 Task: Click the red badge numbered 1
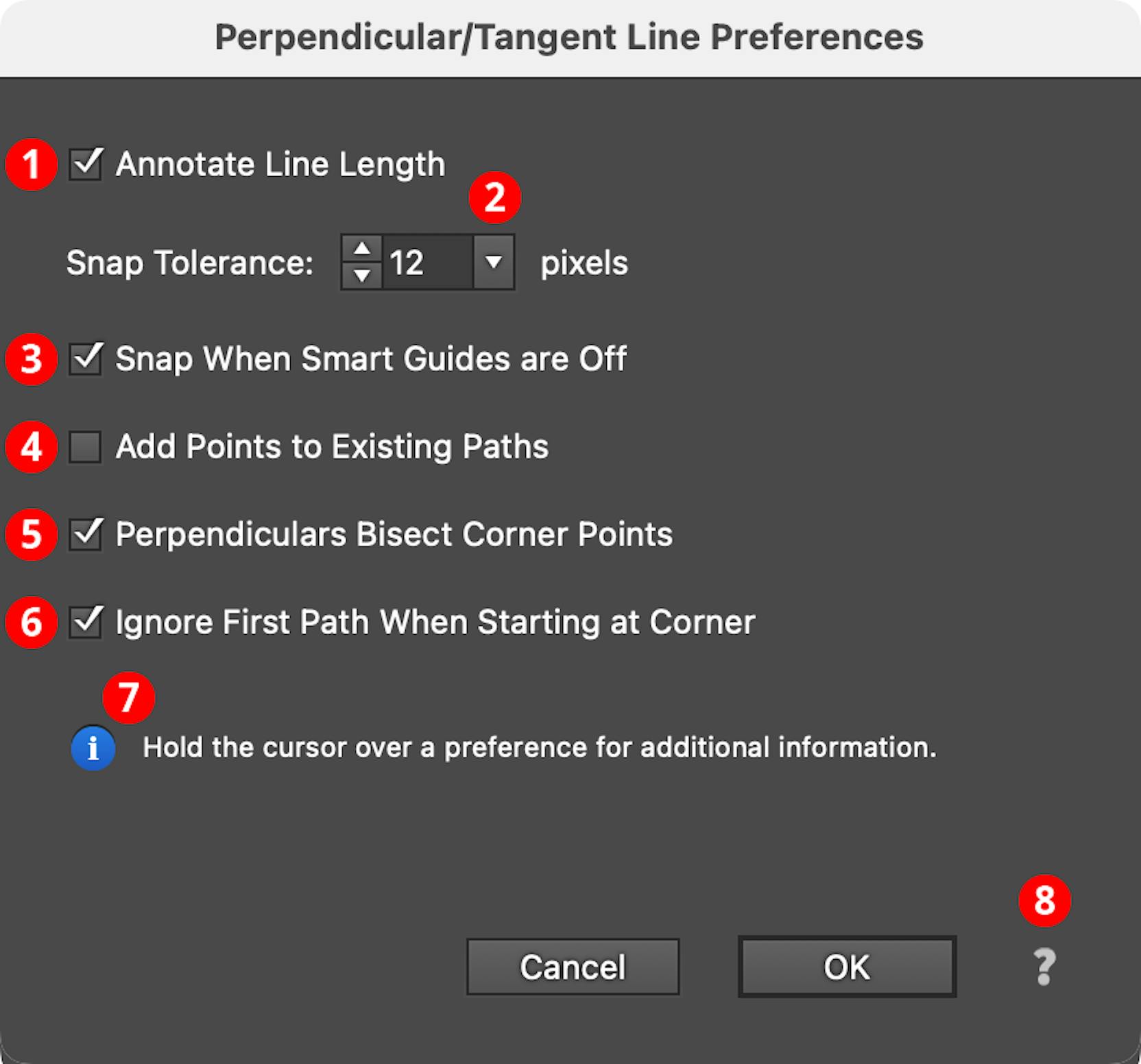(31, 165)
